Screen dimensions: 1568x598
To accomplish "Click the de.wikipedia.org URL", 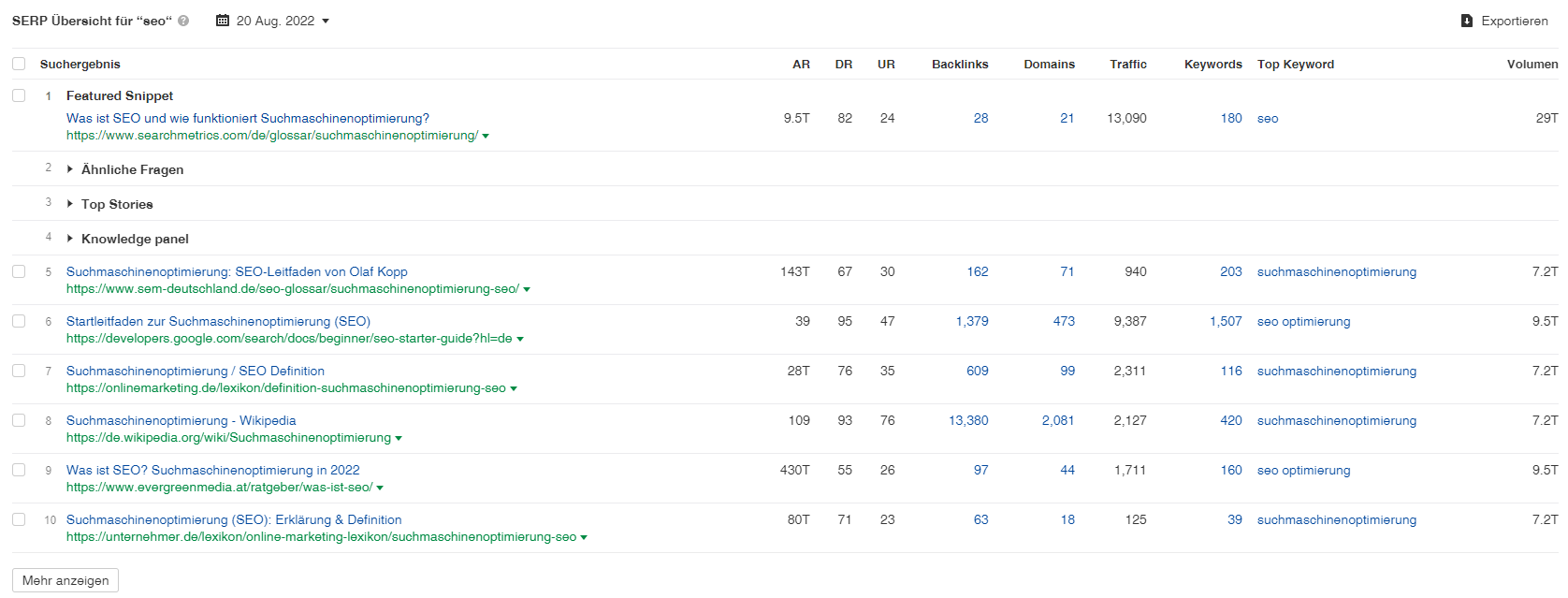I will [x=228, y=438].
